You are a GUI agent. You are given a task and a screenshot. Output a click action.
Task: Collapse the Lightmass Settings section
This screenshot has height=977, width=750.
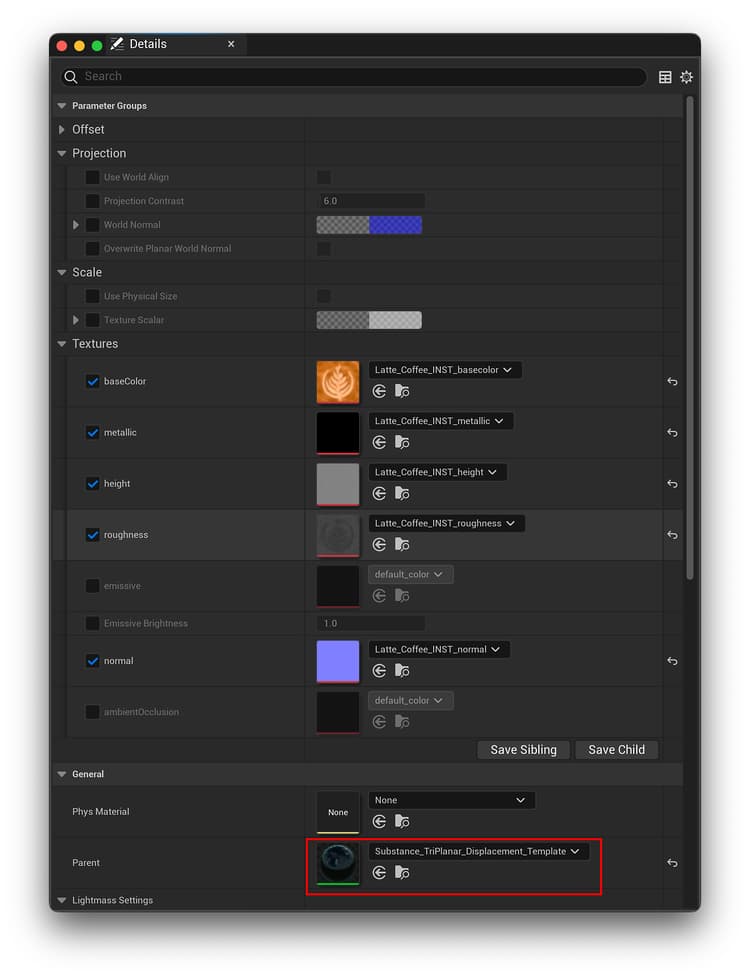coord(62,900)
